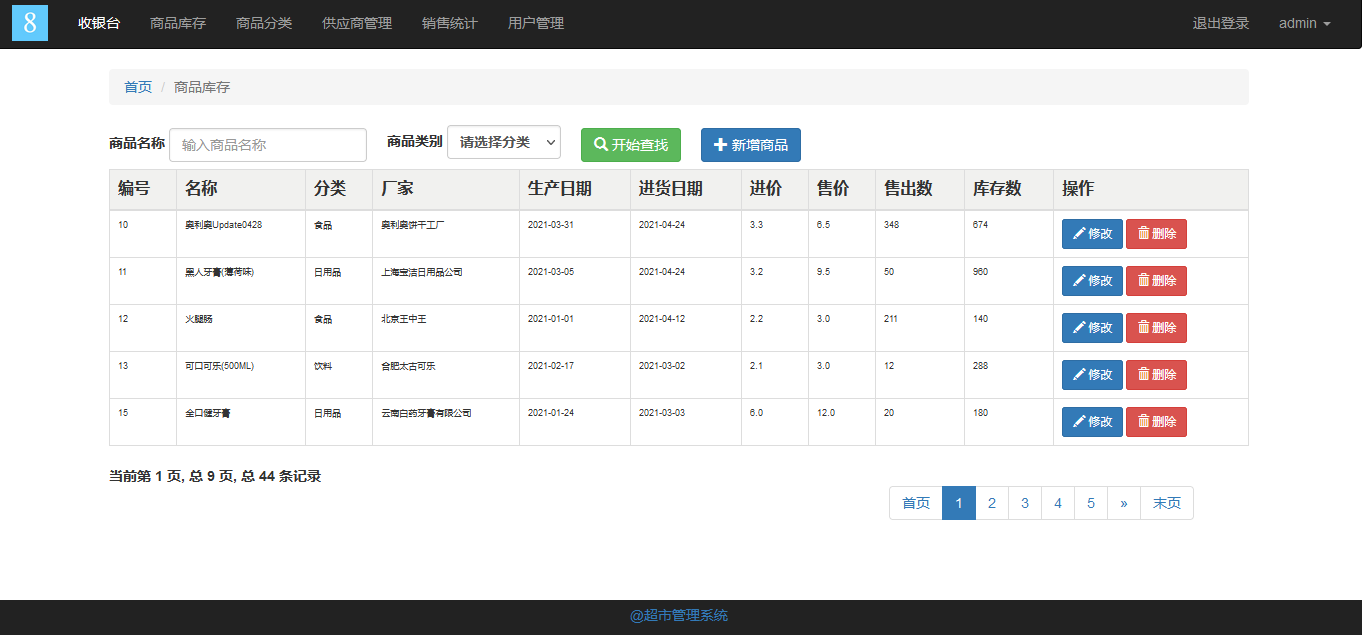
Task: Edit product 奥利奥Update0428 via 修改
Action: click(x=1092, y=234)
